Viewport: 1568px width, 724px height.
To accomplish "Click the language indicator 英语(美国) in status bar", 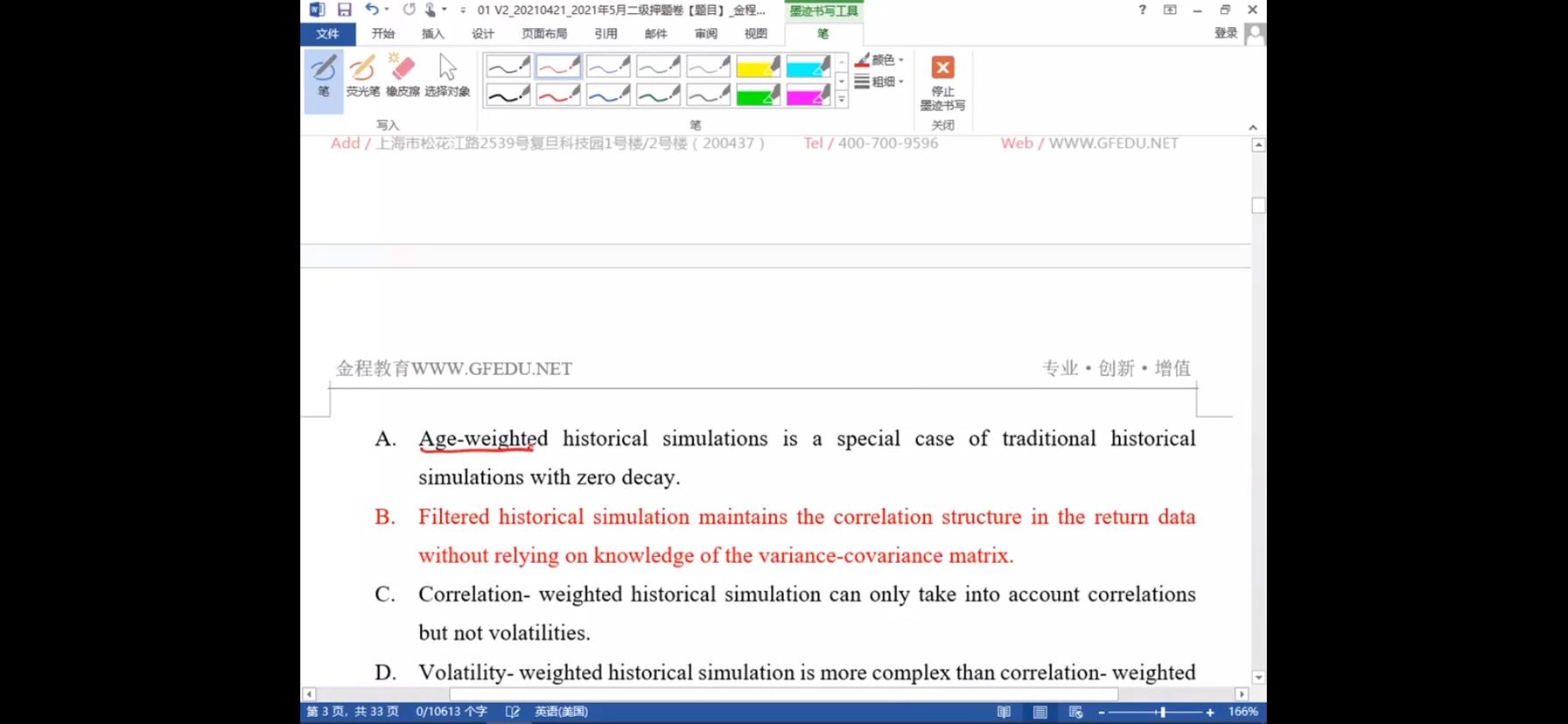I will pyautogui.click(x=561, y=712).
